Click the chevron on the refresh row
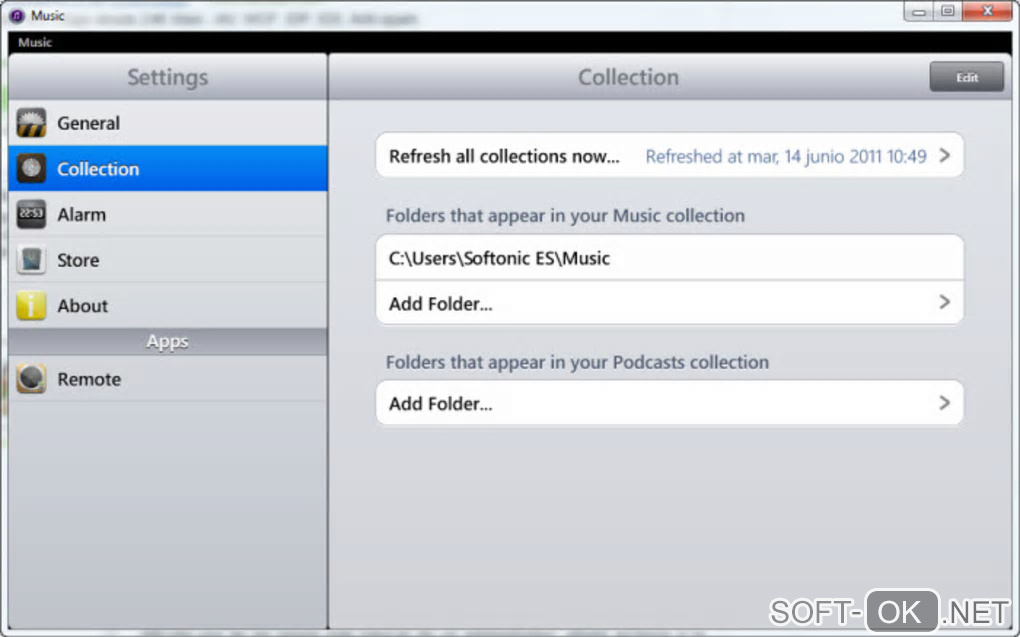This screenshot has width=1020, height=637. [945, 156]
